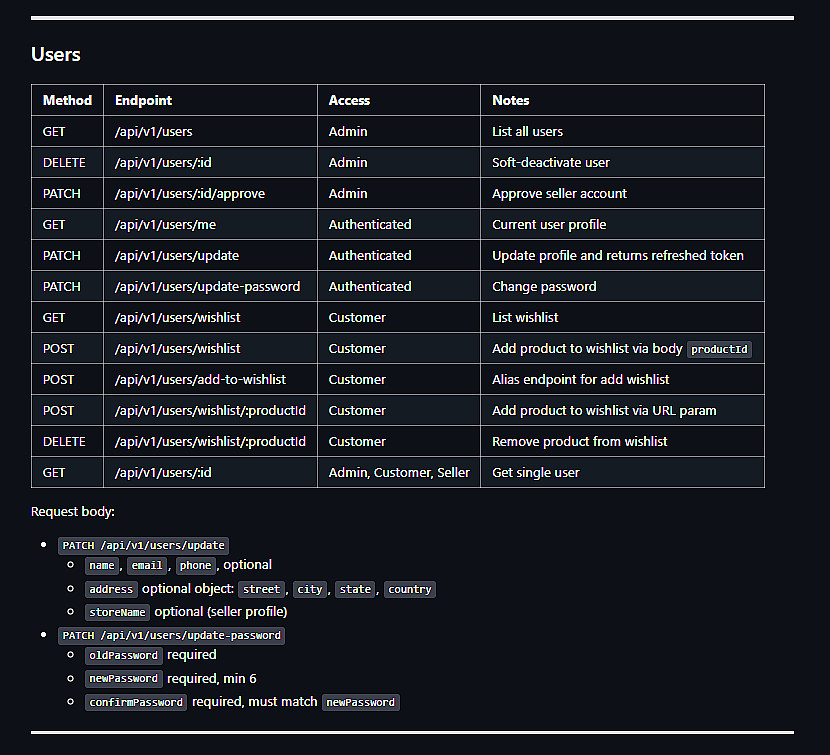830x755 pixels.
Task: Click the Users section heading
Action: tap(56, 54)
